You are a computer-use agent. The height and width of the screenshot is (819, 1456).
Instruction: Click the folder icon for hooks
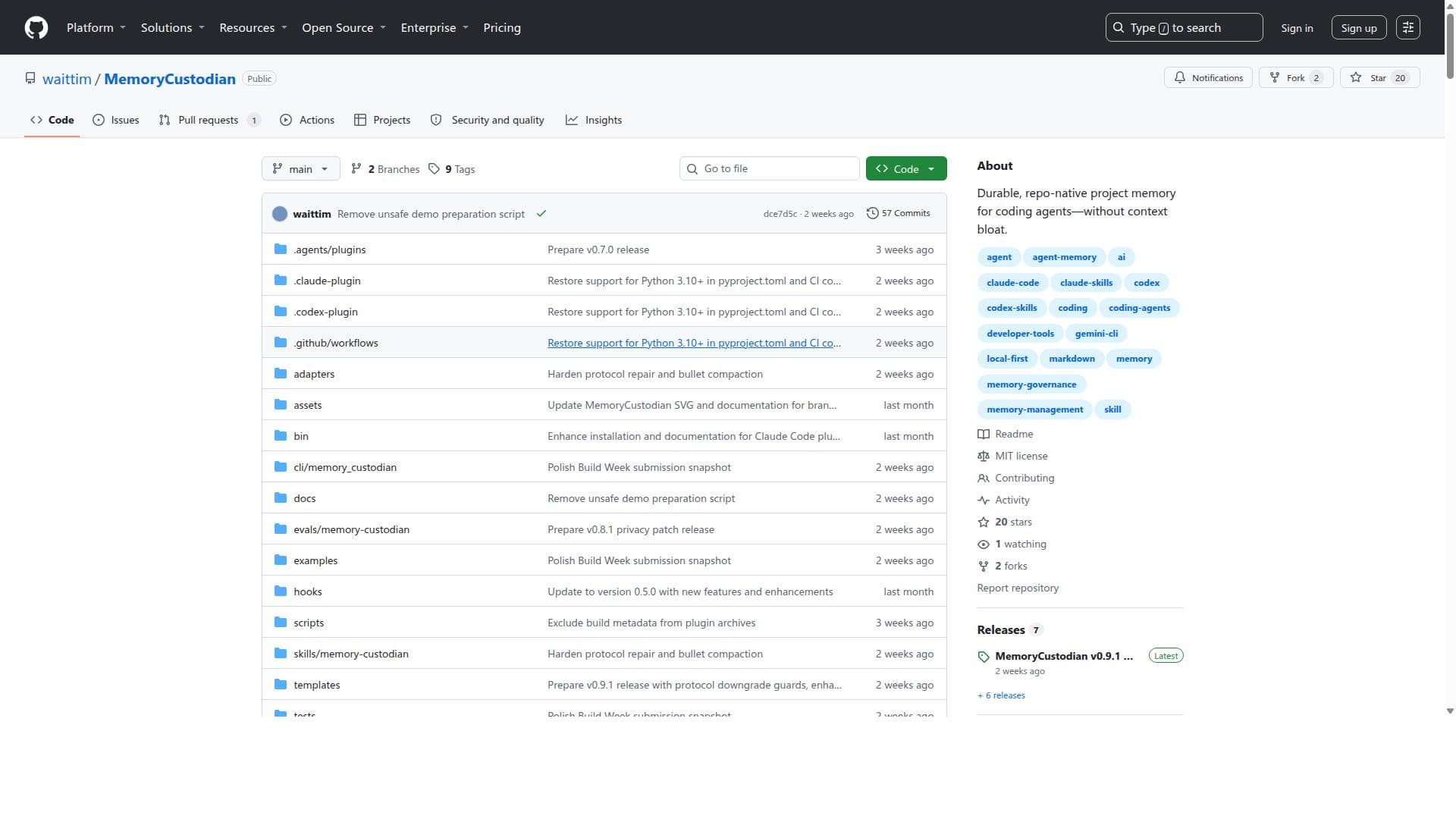(281, 591)
